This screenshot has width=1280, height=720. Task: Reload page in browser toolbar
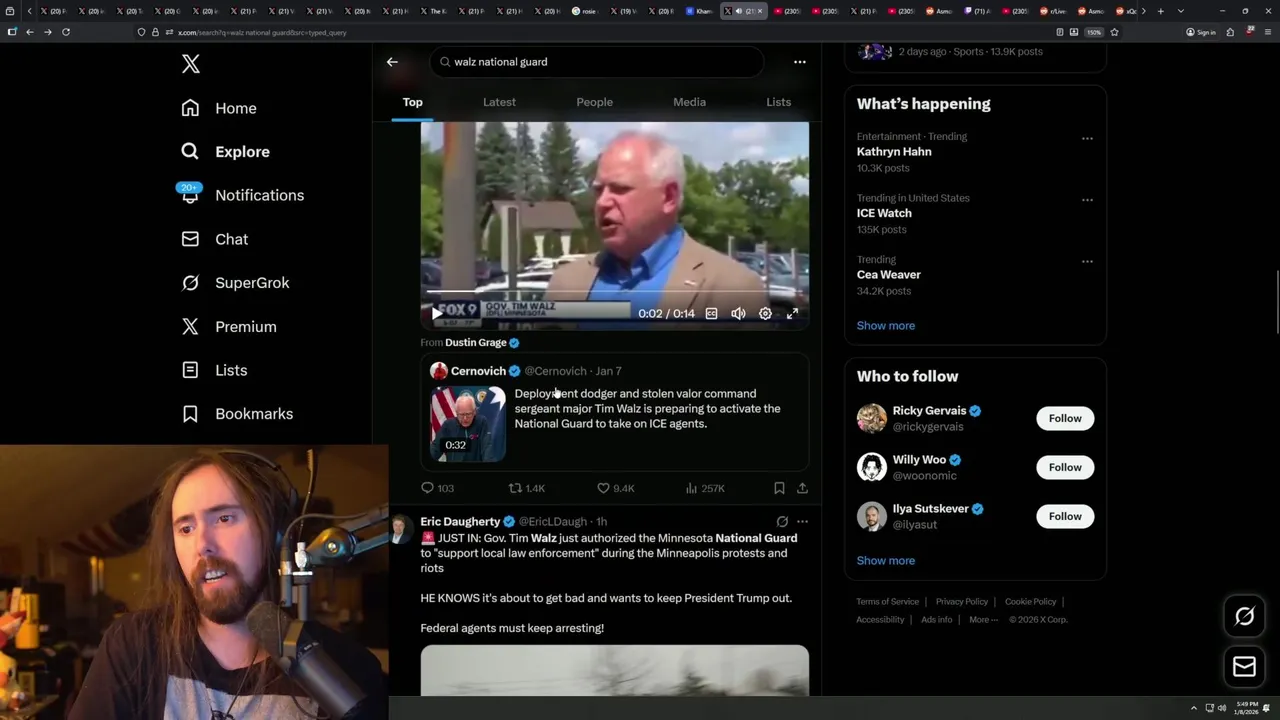click(66, 32)
